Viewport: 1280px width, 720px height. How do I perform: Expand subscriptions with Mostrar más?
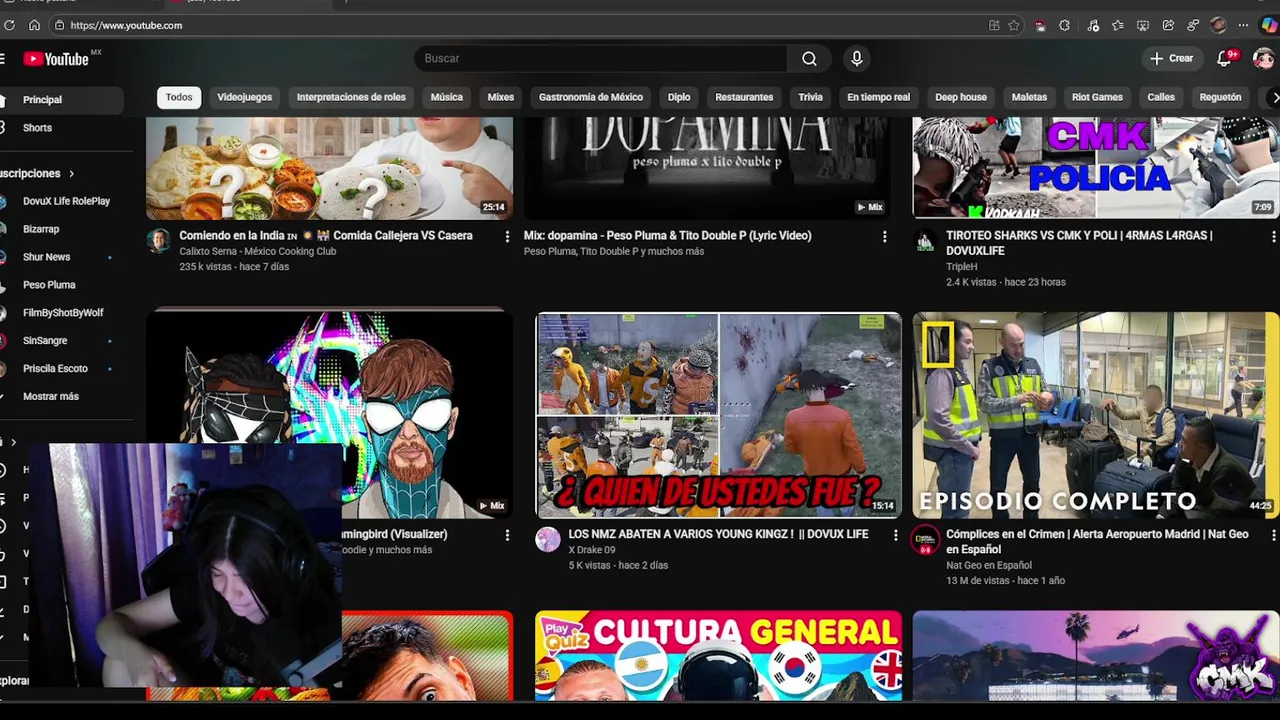(x=50, y=397)
